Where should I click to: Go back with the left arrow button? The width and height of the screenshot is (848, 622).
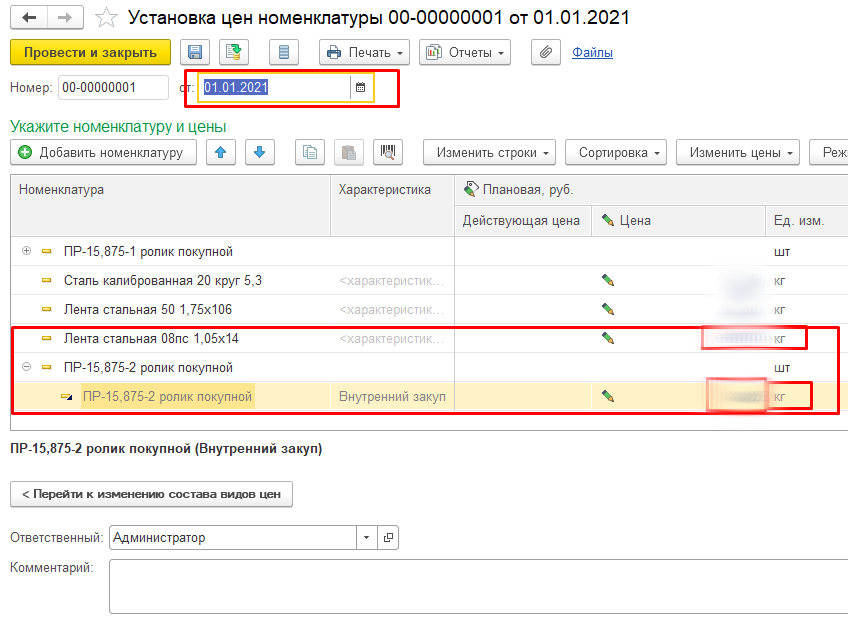[x=29, y=18]
